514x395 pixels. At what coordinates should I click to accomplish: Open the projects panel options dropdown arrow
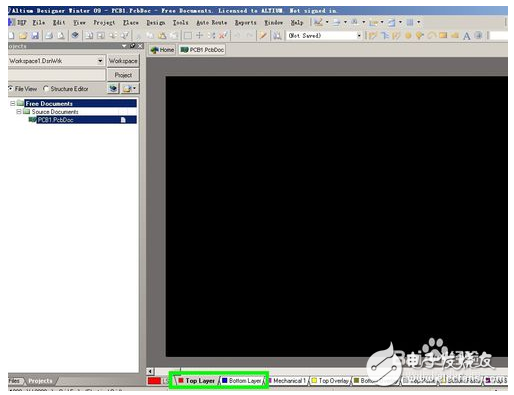tap(134, 89)
